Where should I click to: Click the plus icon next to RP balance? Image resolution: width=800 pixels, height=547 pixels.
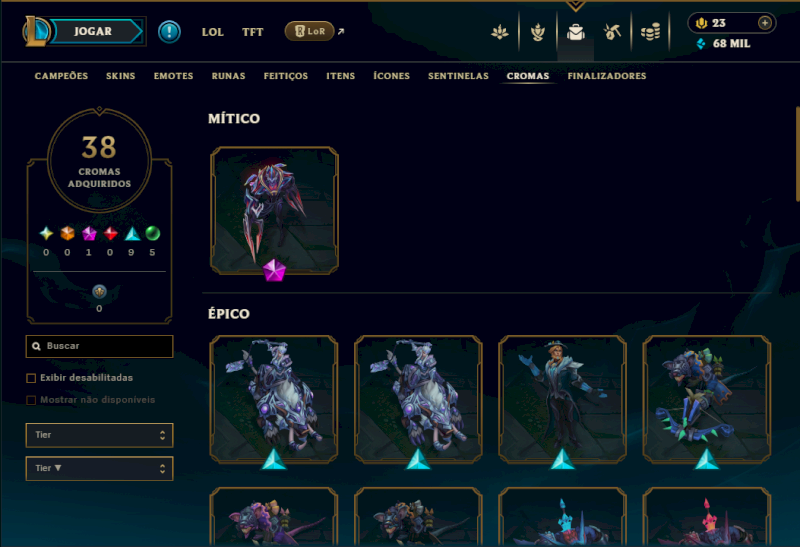(x=764, y=23)
